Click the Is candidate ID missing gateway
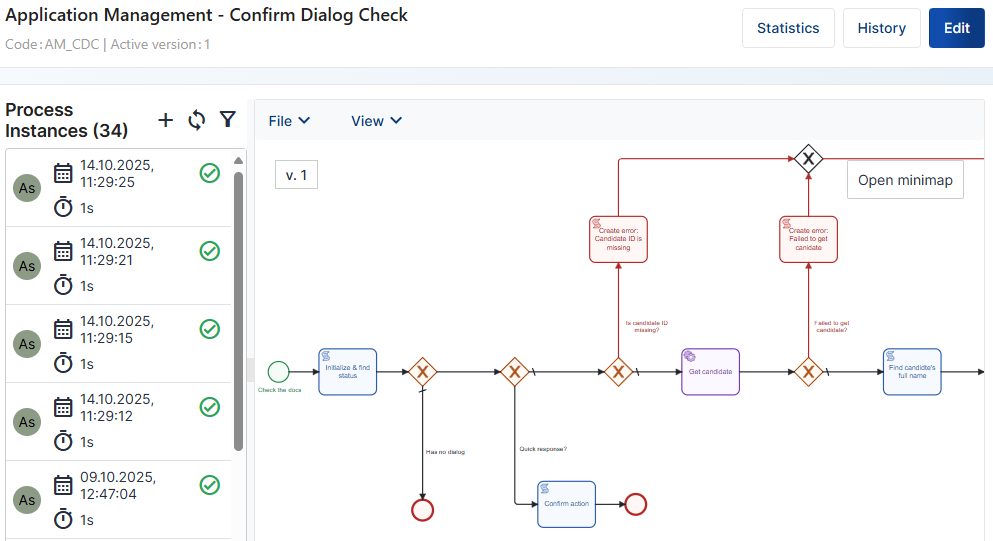The width and height of the screenshot is (993, 541). (618, 372)
